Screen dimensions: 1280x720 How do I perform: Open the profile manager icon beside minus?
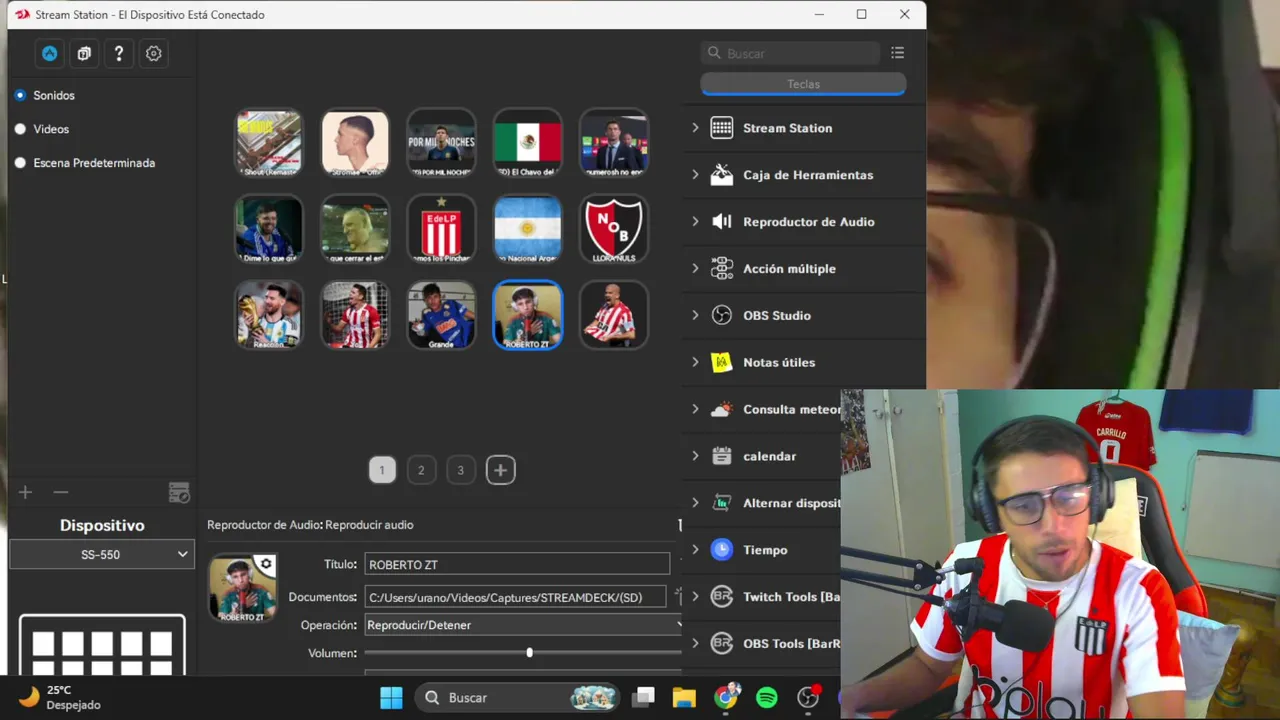[x=179, y=492]
